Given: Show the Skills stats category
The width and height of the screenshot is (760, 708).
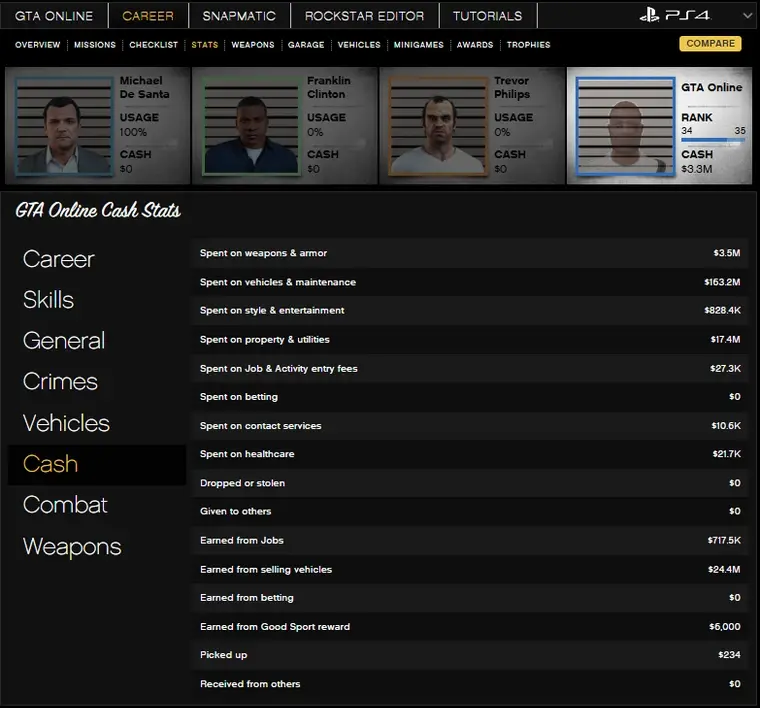Looking at the screenshot, I should (49, 300).
